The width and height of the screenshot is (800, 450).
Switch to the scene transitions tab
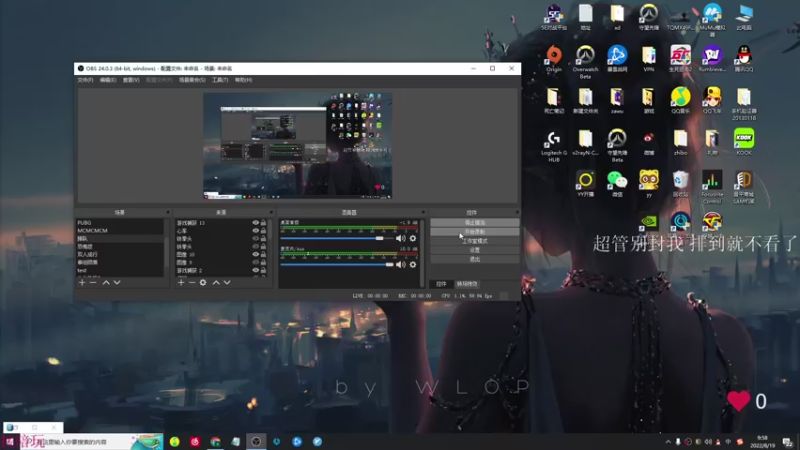467,284
